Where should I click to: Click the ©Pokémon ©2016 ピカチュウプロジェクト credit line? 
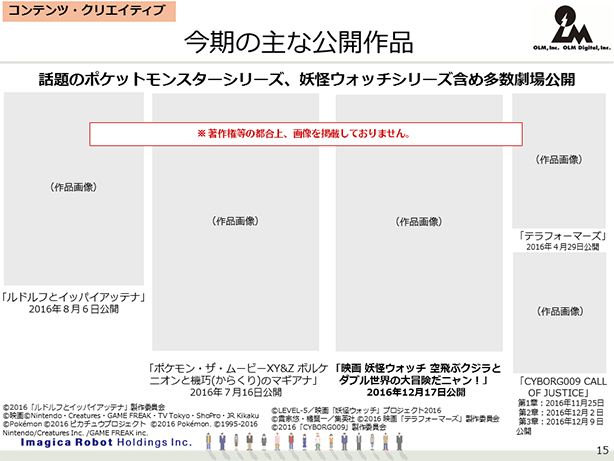click(130, 424)
